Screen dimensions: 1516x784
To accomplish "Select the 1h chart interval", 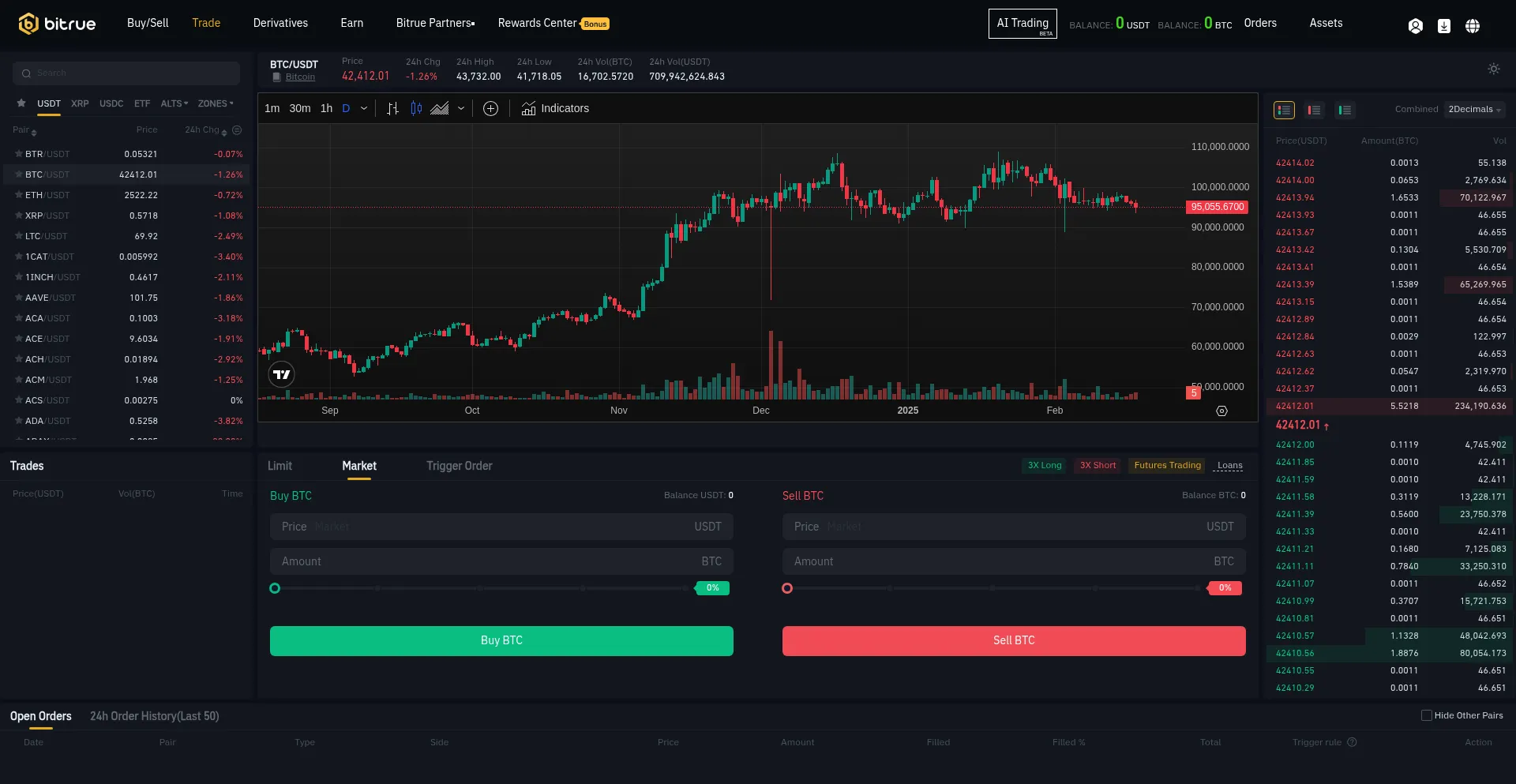I will tap(326, 108).
